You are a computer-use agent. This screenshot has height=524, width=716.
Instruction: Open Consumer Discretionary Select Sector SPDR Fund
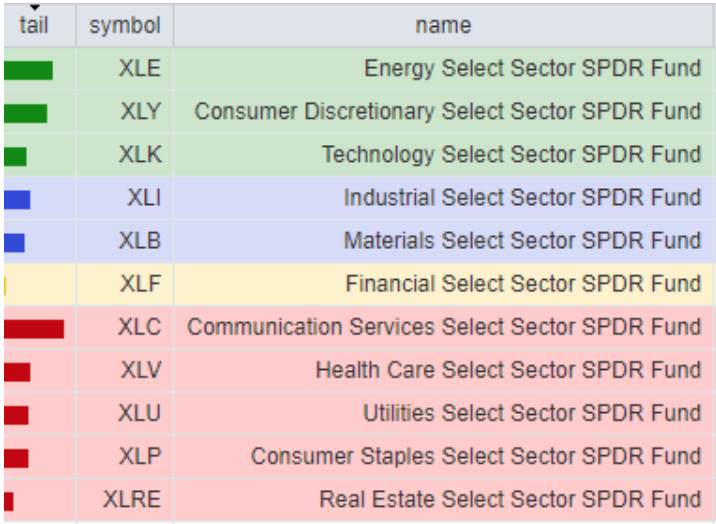pos(447,112)
